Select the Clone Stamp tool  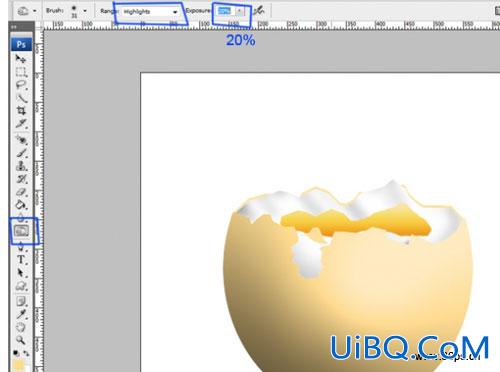(22, 166)
